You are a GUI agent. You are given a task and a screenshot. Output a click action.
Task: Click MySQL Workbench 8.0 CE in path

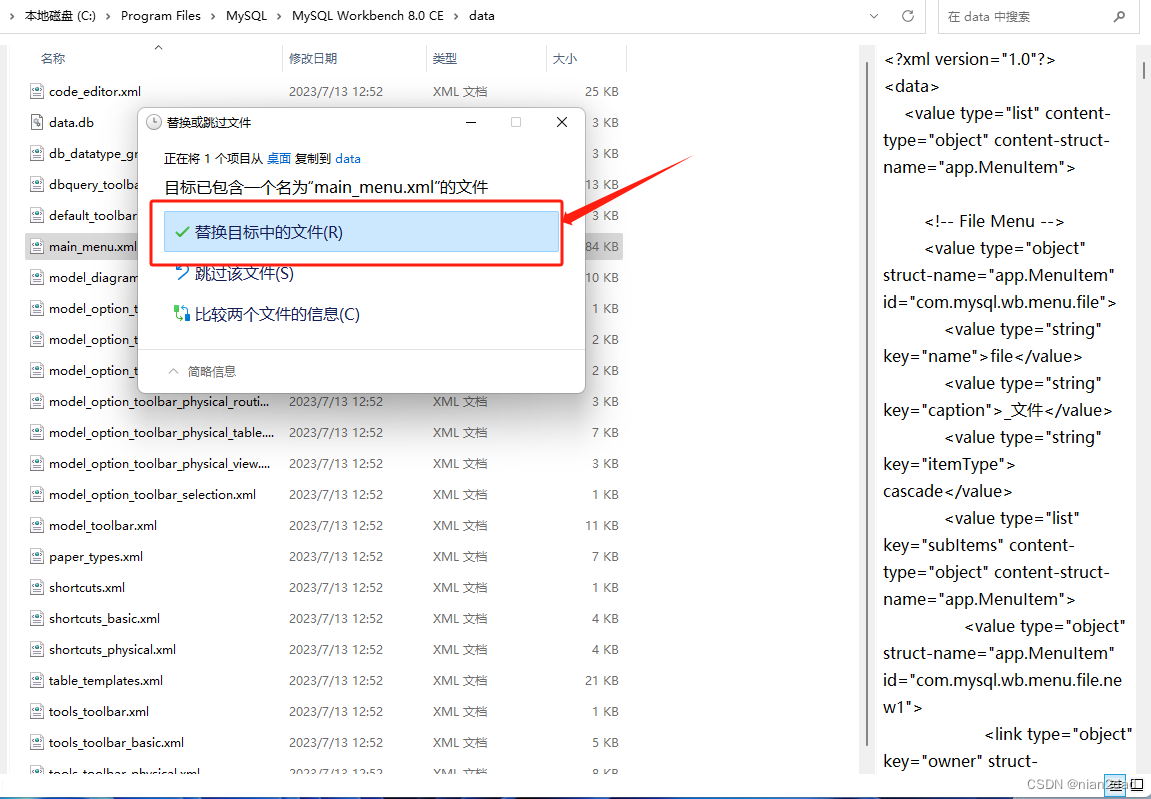click(x=368, y=16)
